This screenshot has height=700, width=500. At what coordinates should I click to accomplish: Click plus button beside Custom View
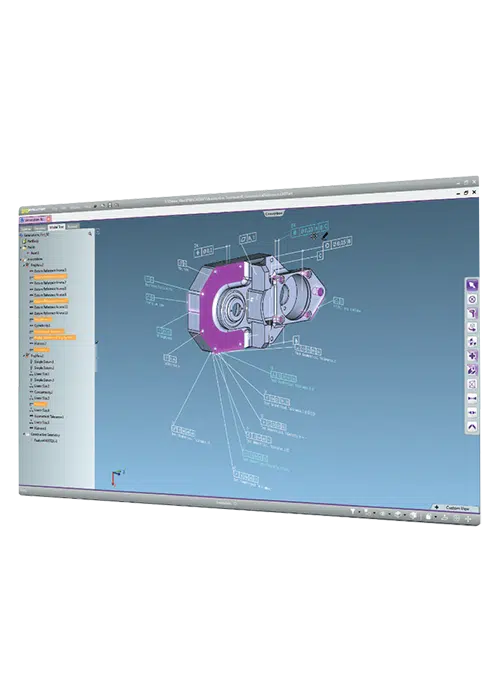tap(437, 508)
